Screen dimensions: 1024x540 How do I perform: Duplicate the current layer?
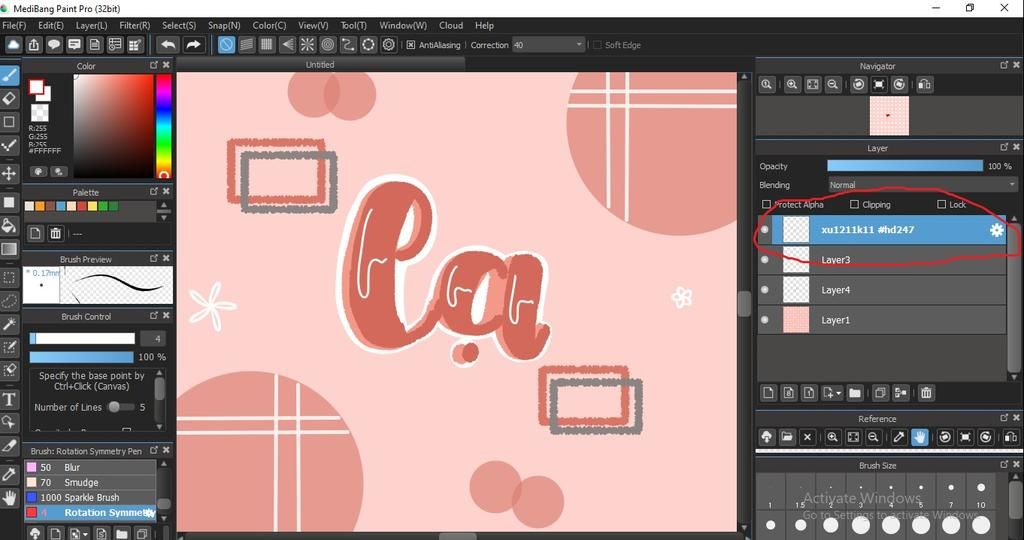880,392
